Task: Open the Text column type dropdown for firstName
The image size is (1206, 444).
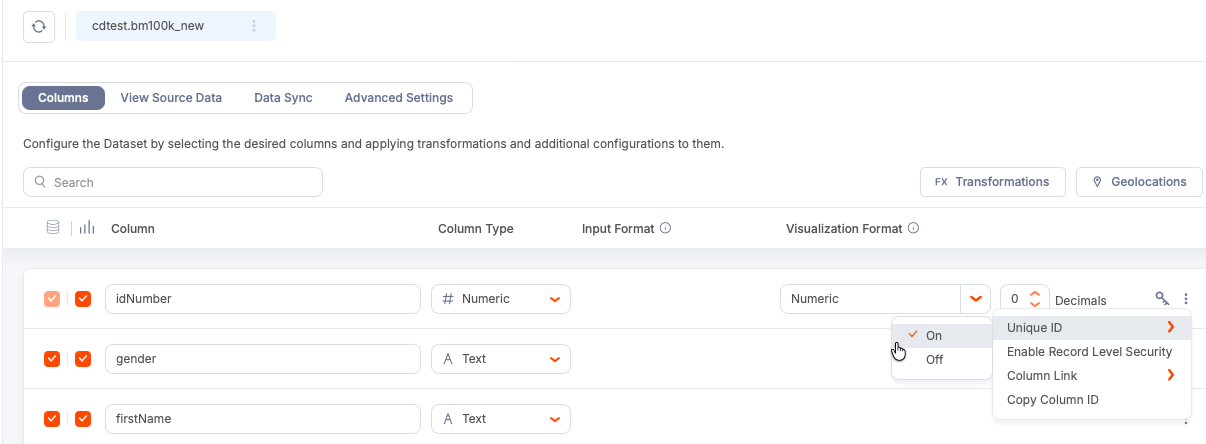Action: pyautogui.click(x=501, y=419)
